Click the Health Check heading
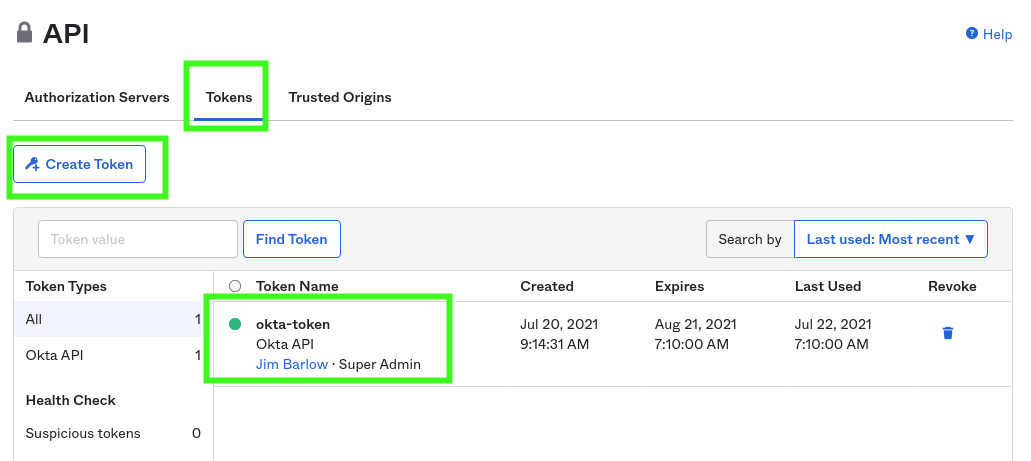The height and width of the screenshot is (461, 1031). click(70, 400)
